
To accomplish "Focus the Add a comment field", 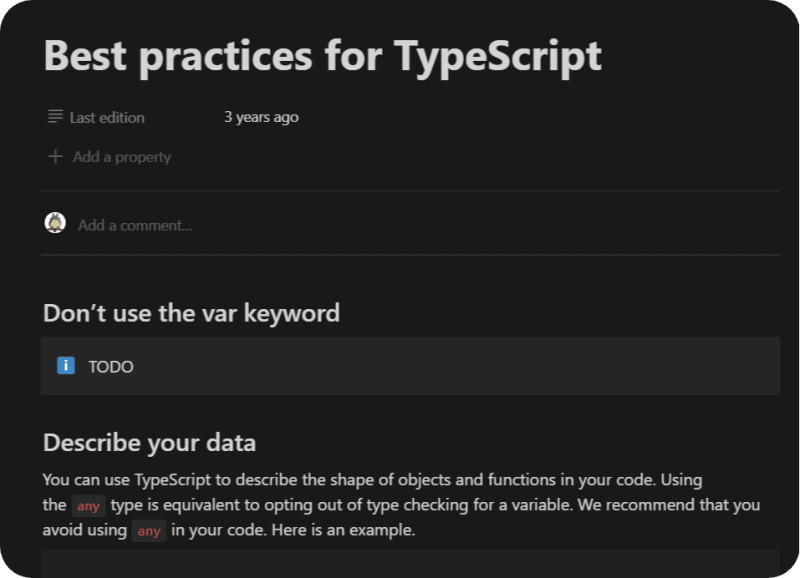I will tap(135, 225).
